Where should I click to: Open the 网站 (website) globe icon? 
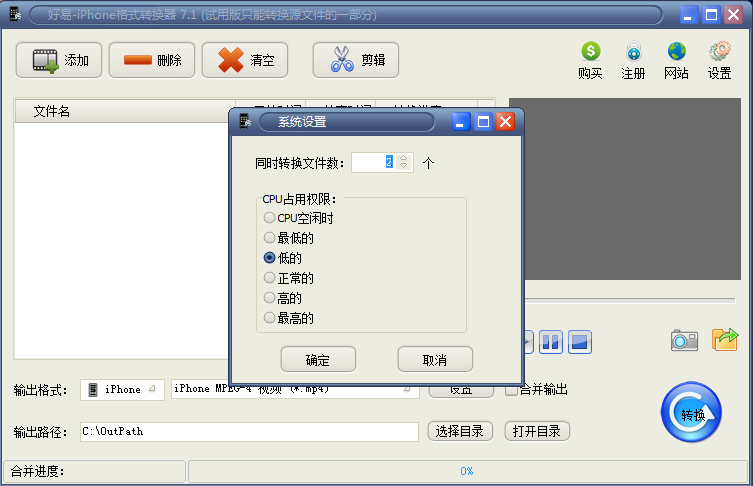[x=676, y=61]
